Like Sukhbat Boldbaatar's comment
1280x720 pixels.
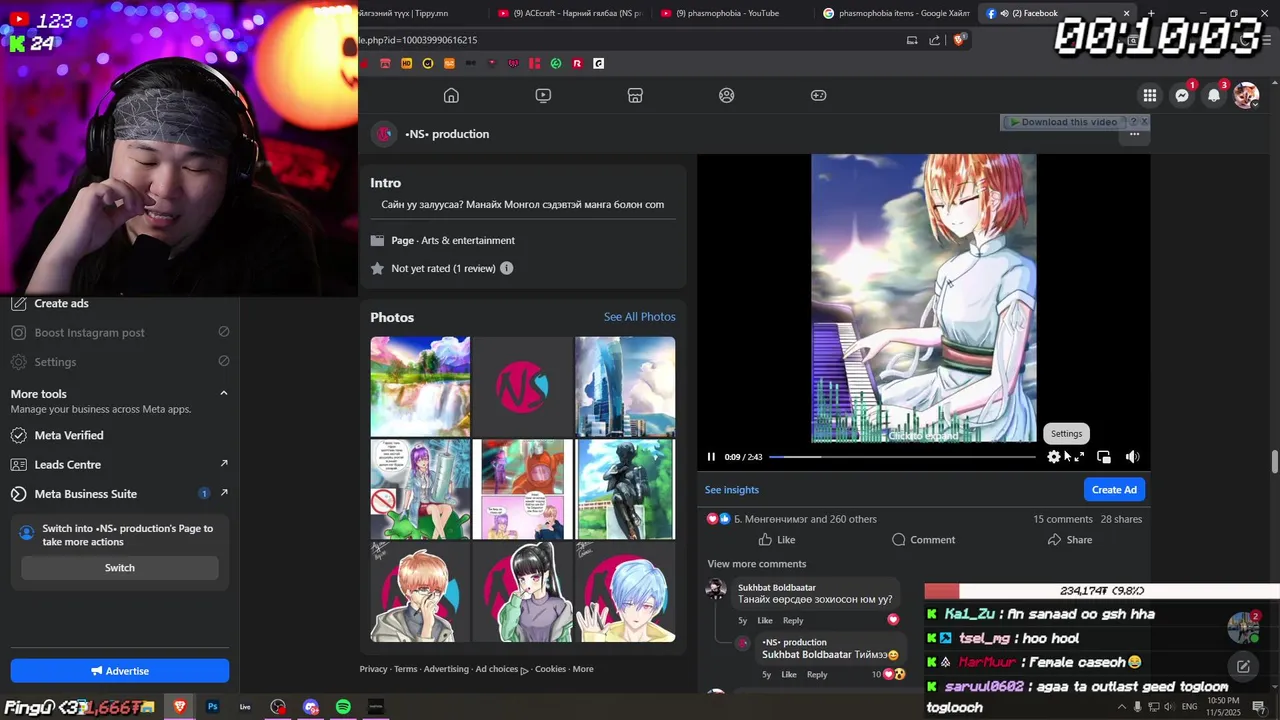(x=765, y=621)
